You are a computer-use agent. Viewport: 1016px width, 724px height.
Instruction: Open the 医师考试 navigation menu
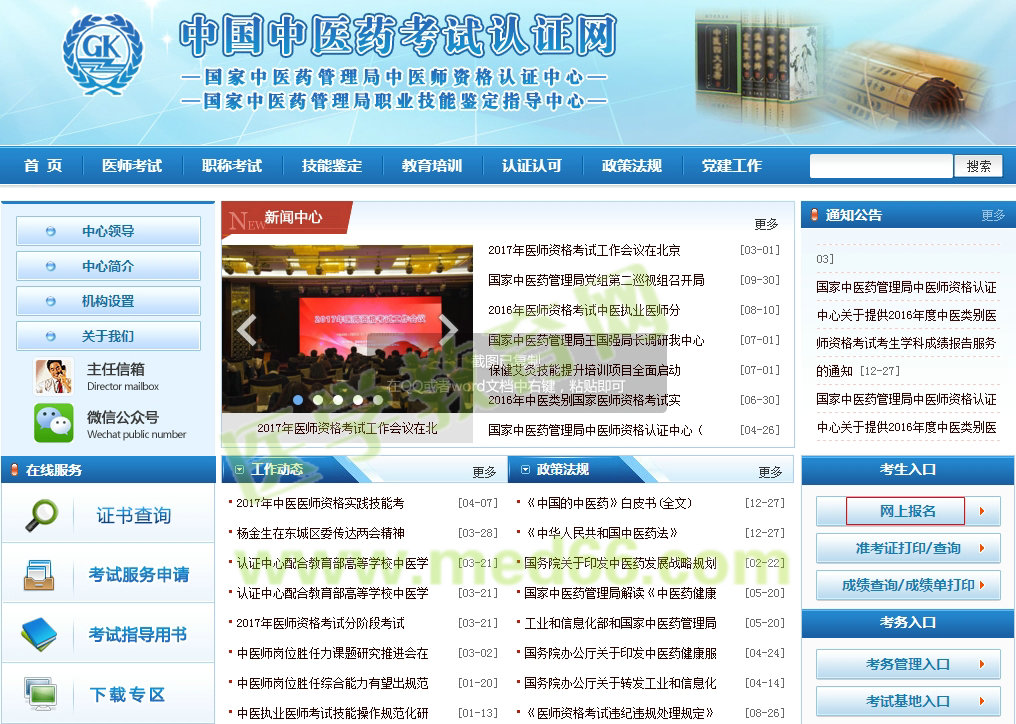pos(132,165)
